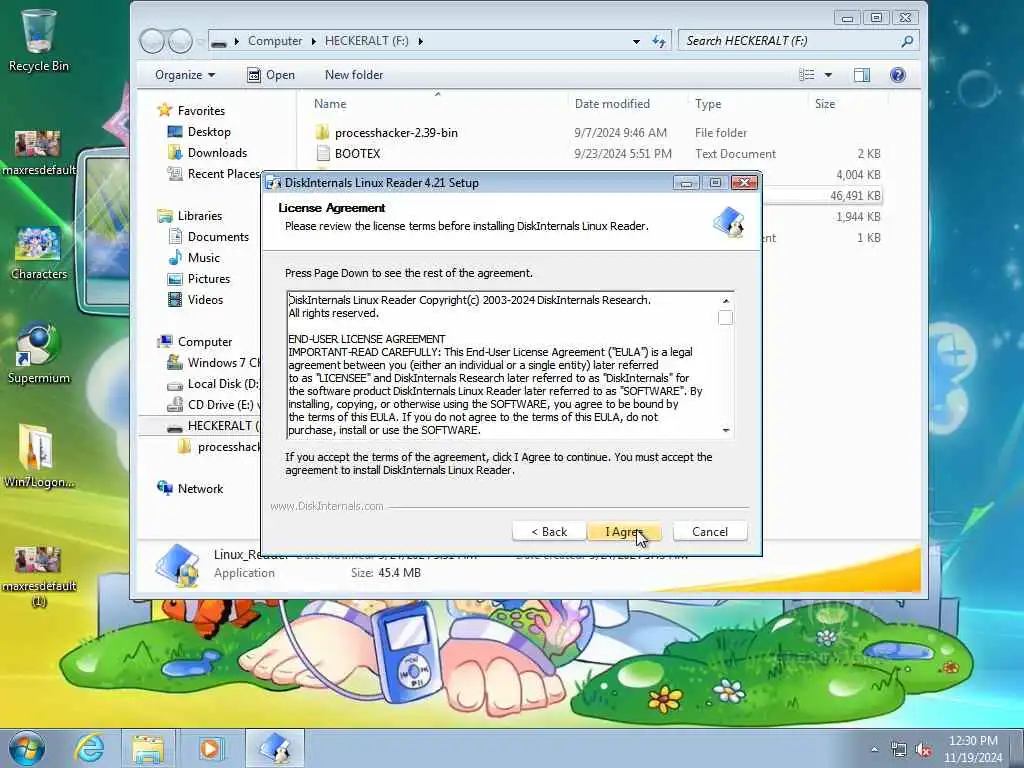Click the Explorer Forward navigation button

click(x=180, y=41)
